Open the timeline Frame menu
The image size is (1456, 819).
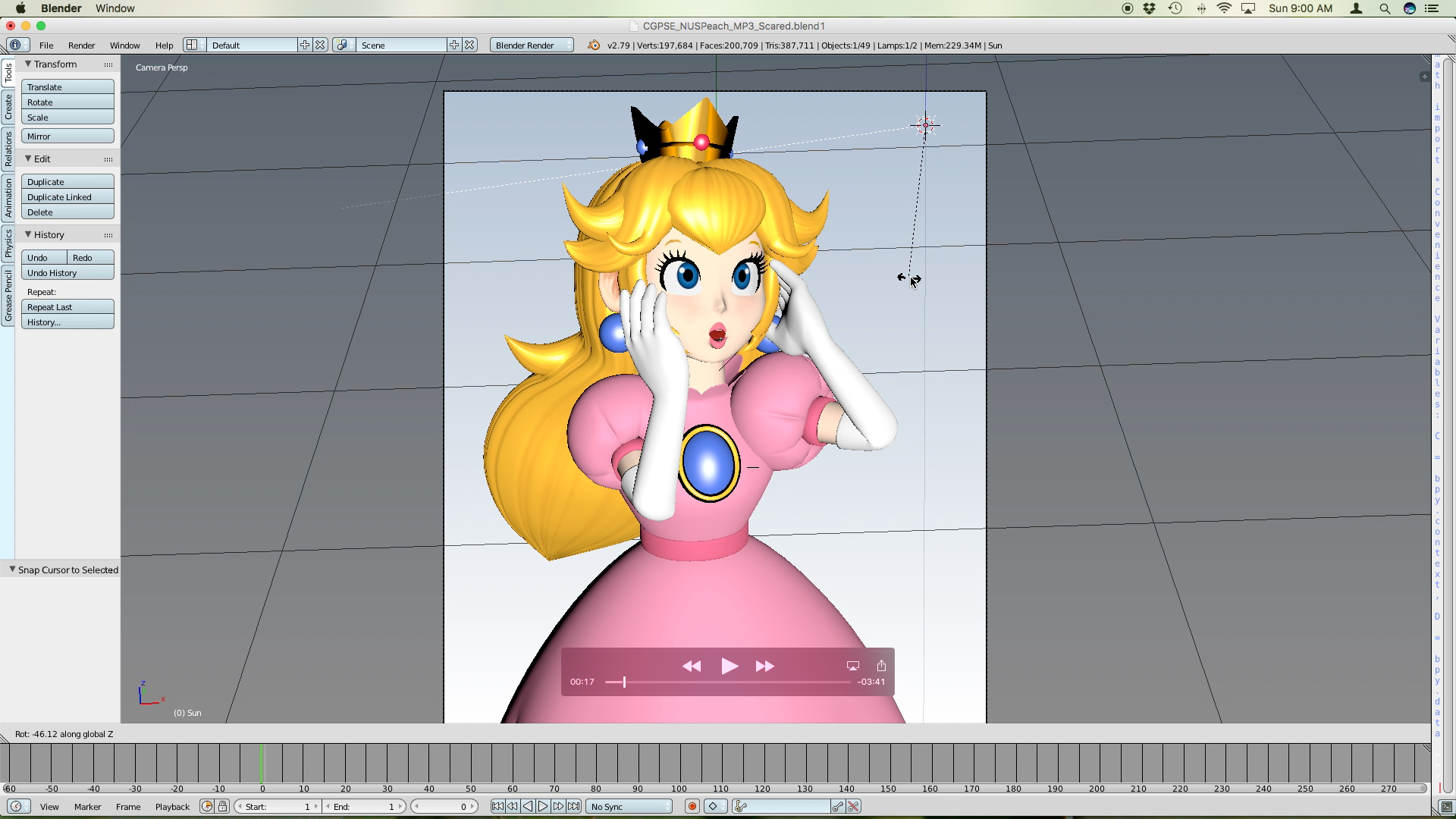128,806
